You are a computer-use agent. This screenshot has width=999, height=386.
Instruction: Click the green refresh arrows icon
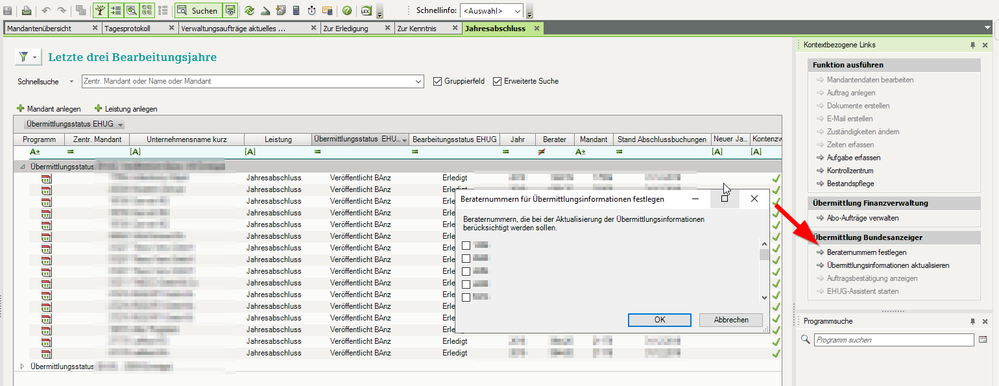[x=249, y=11]
